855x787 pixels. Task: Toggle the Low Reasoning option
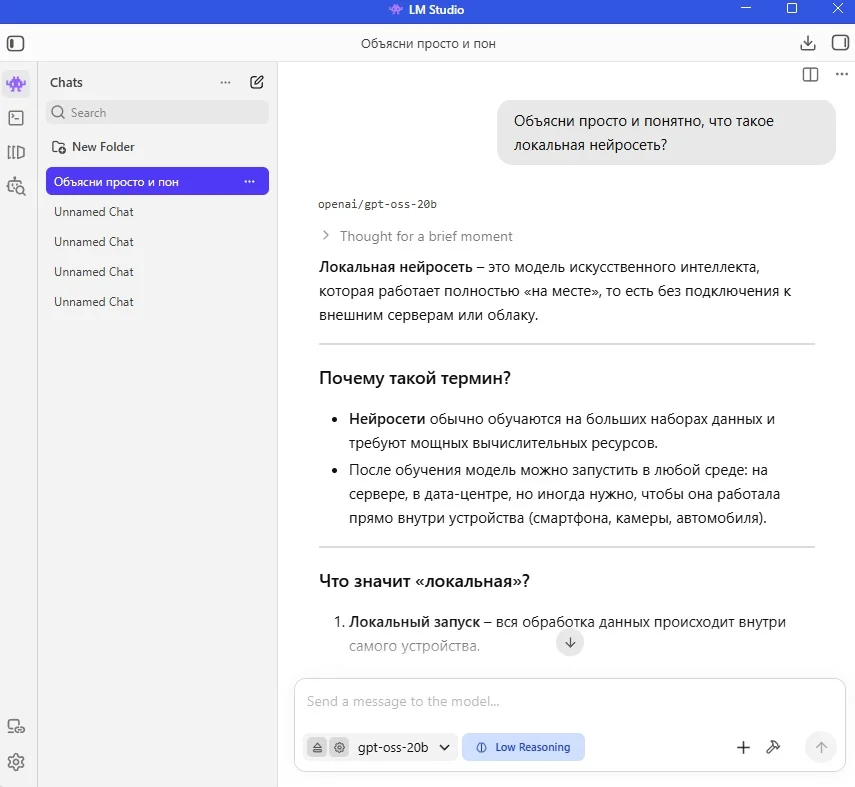[523, 747]
